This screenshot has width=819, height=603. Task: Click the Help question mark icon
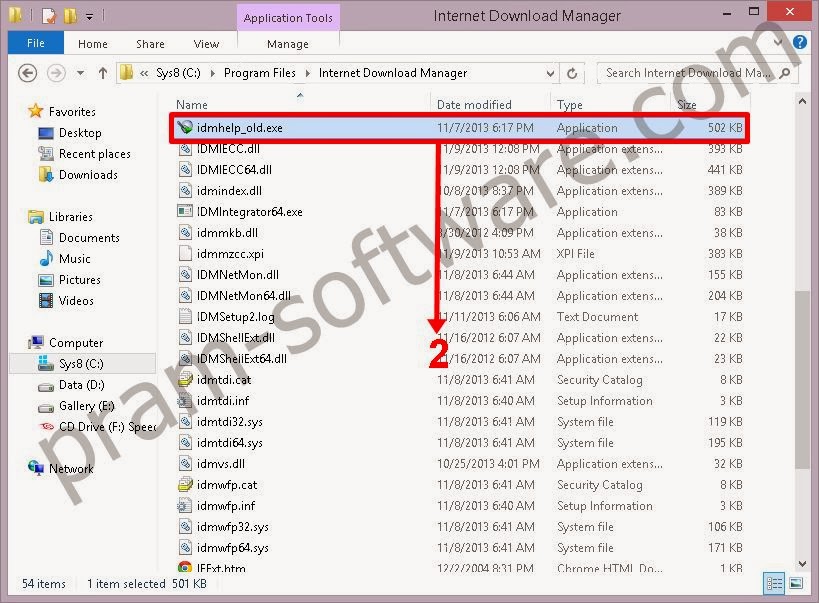click(797, 43)
